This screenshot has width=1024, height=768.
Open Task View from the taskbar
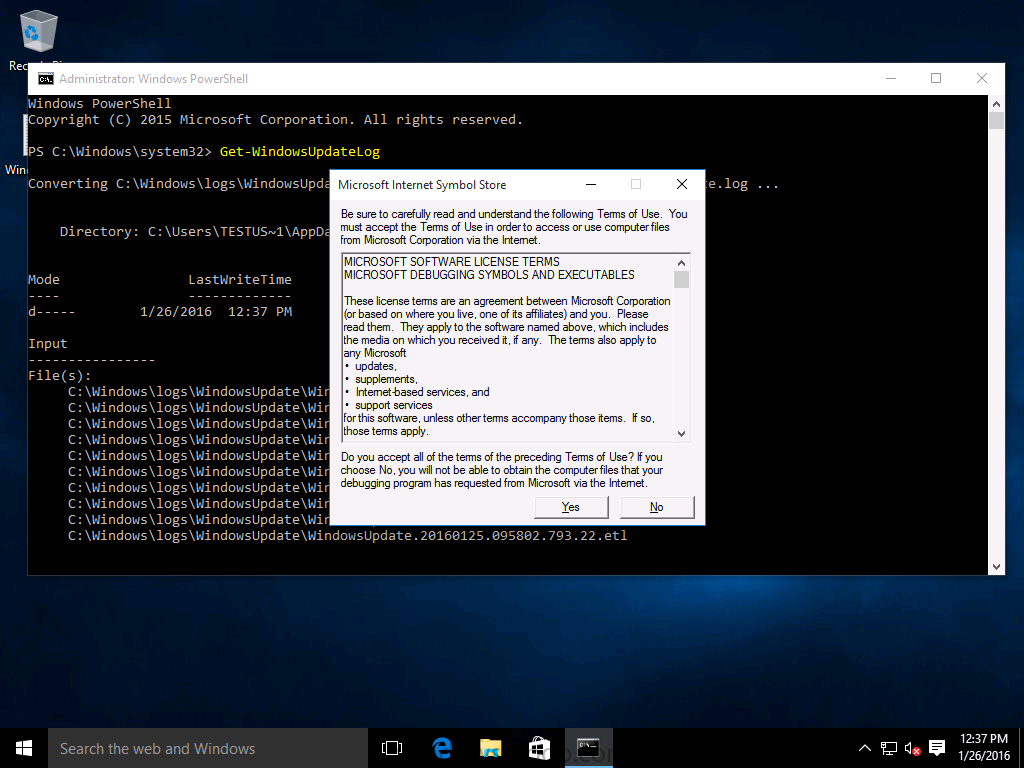coord(392,748)
